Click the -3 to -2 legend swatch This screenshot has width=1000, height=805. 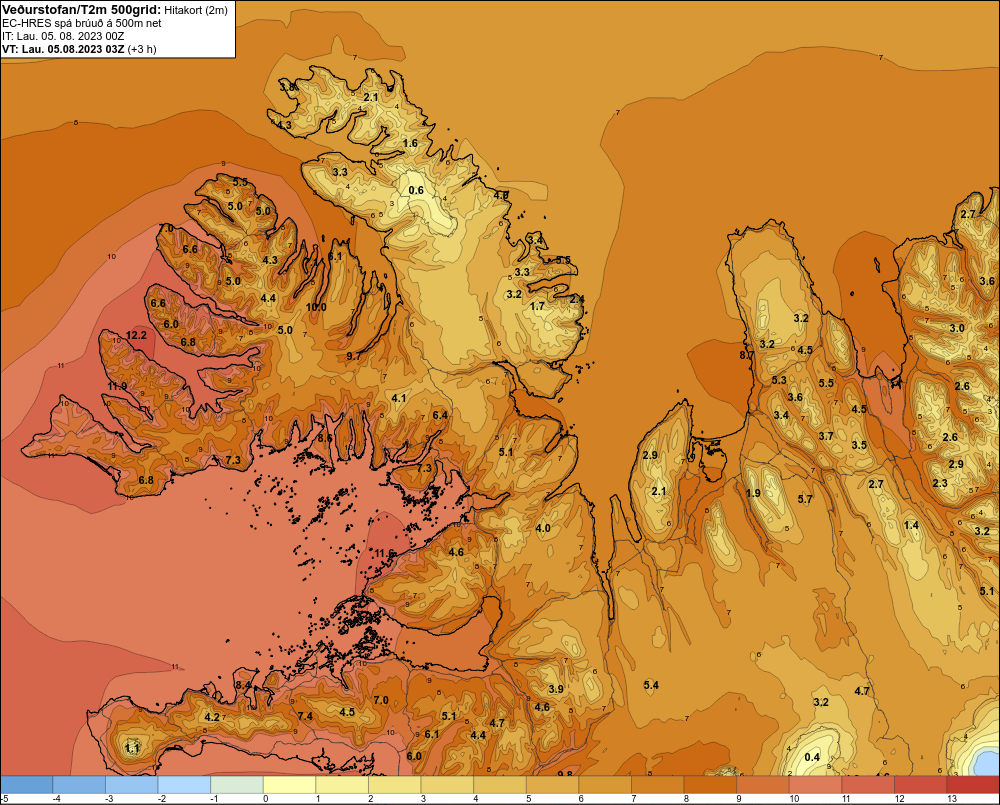[x=131, y=785]
